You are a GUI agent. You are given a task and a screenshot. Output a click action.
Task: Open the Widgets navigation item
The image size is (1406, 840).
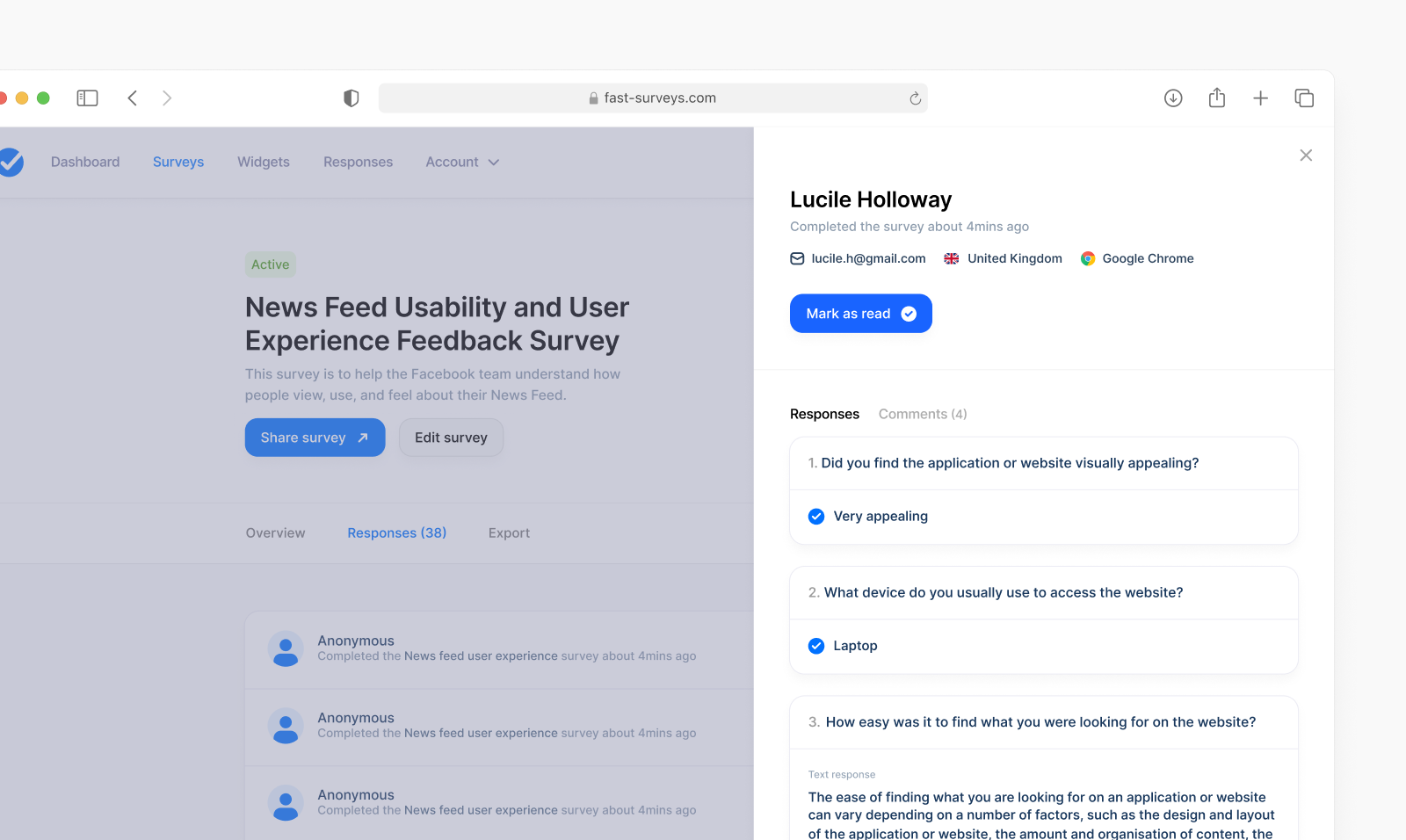click(264, 163)
